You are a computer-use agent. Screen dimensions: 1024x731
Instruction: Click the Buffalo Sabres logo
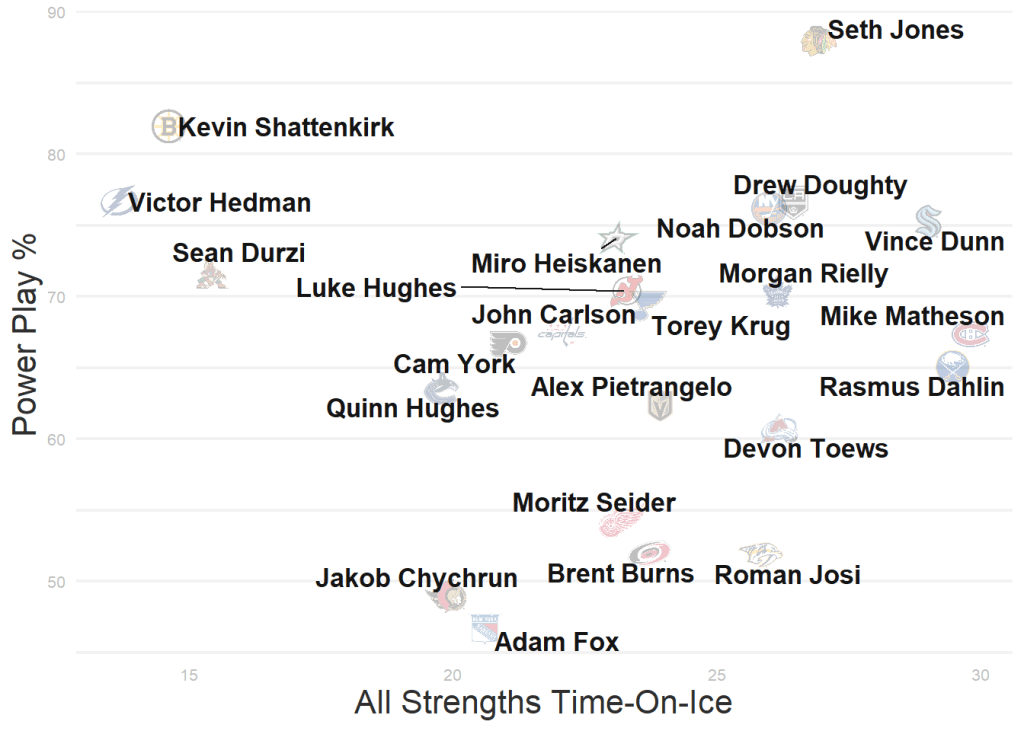pyautogui.click(x=952, y=366)
